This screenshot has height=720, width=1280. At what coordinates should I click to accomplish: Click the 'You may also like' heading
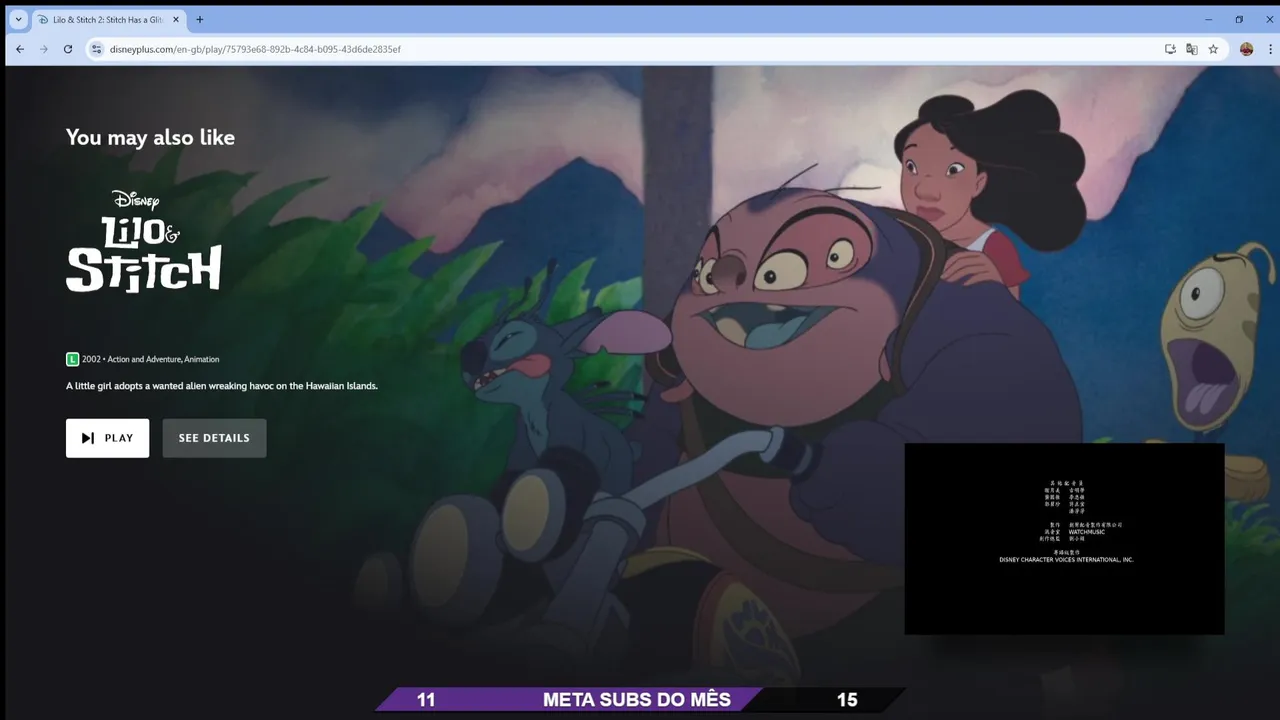[150, 137]
